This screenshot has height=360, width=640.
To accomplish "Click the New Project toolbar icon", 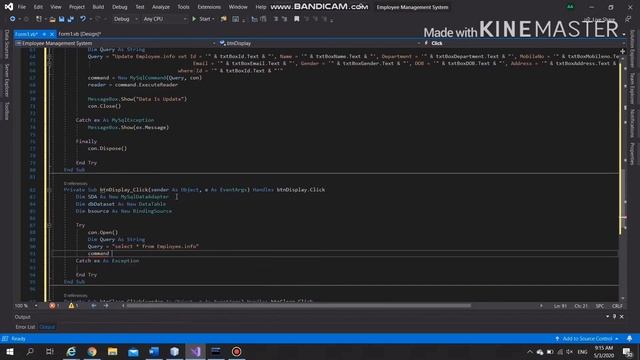I will [x=39, y=19].
